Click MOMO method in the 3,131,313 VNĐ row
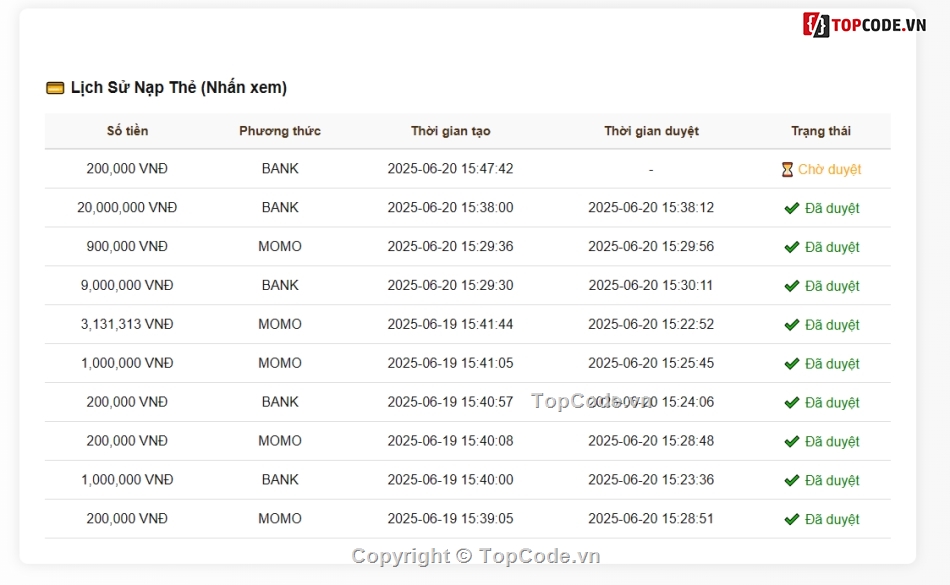This screenshot has height=585, width=950. point(280,324)
